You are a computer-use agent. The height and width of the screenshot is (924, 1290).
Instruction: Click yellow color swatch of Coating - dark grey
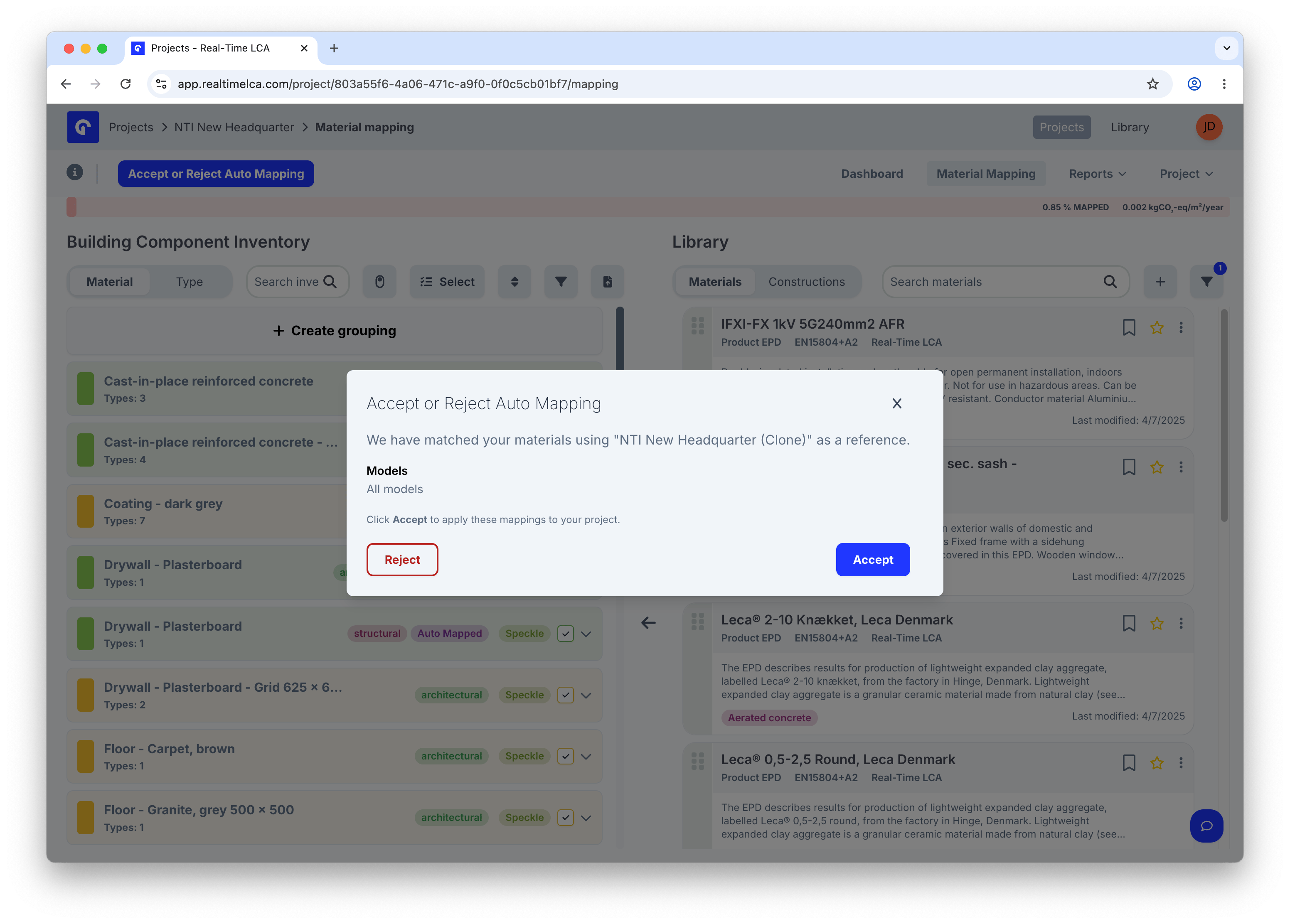coord(85,511)
